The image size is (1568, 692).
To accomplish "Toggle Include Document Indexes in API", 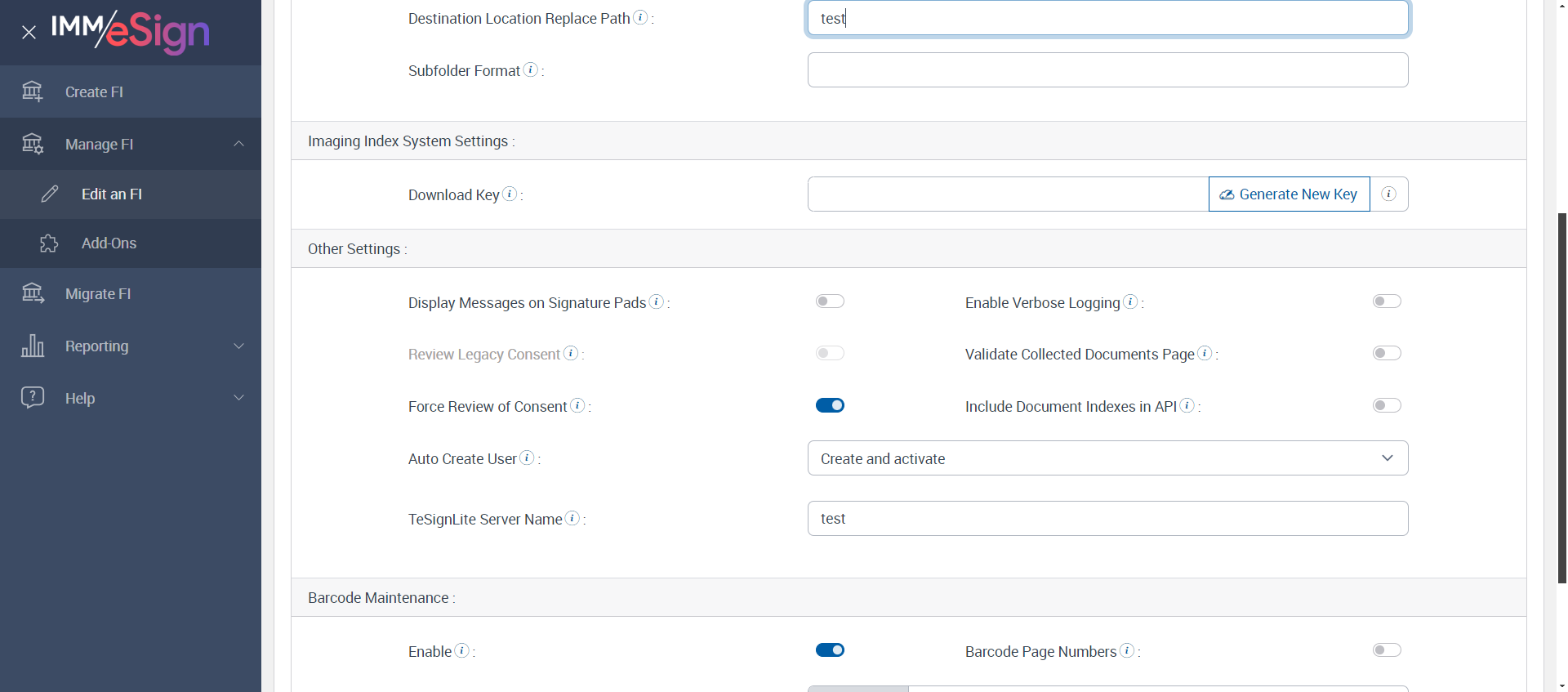I will (x=1387, y=405).
